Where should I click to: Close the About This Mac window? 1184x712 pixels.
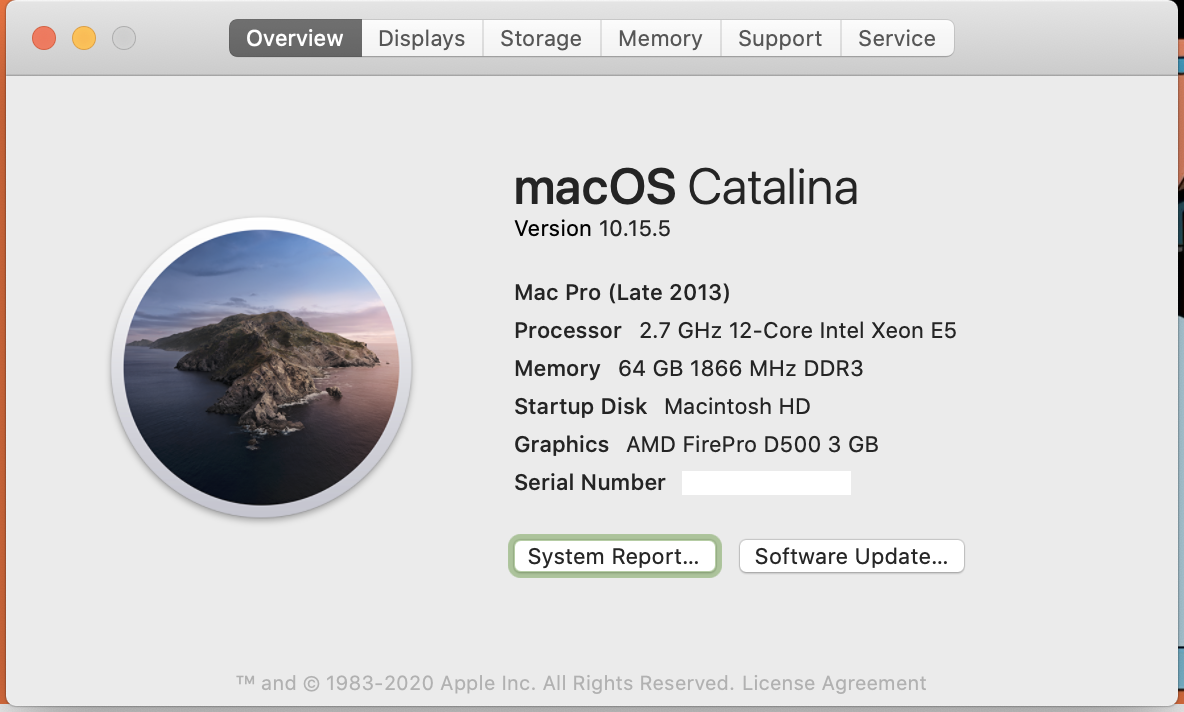click(44, 38)
